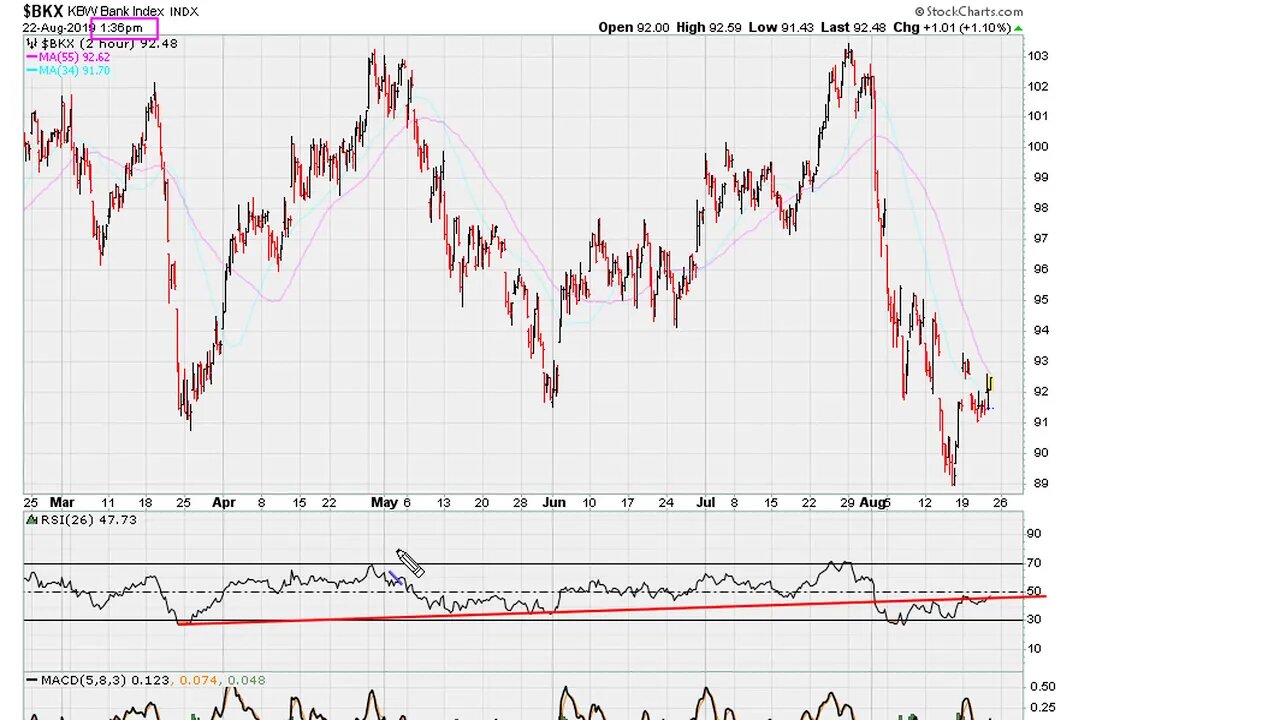Click the 'Open 92.00' value
1280x720 pixels.
(x=634, y=27)
